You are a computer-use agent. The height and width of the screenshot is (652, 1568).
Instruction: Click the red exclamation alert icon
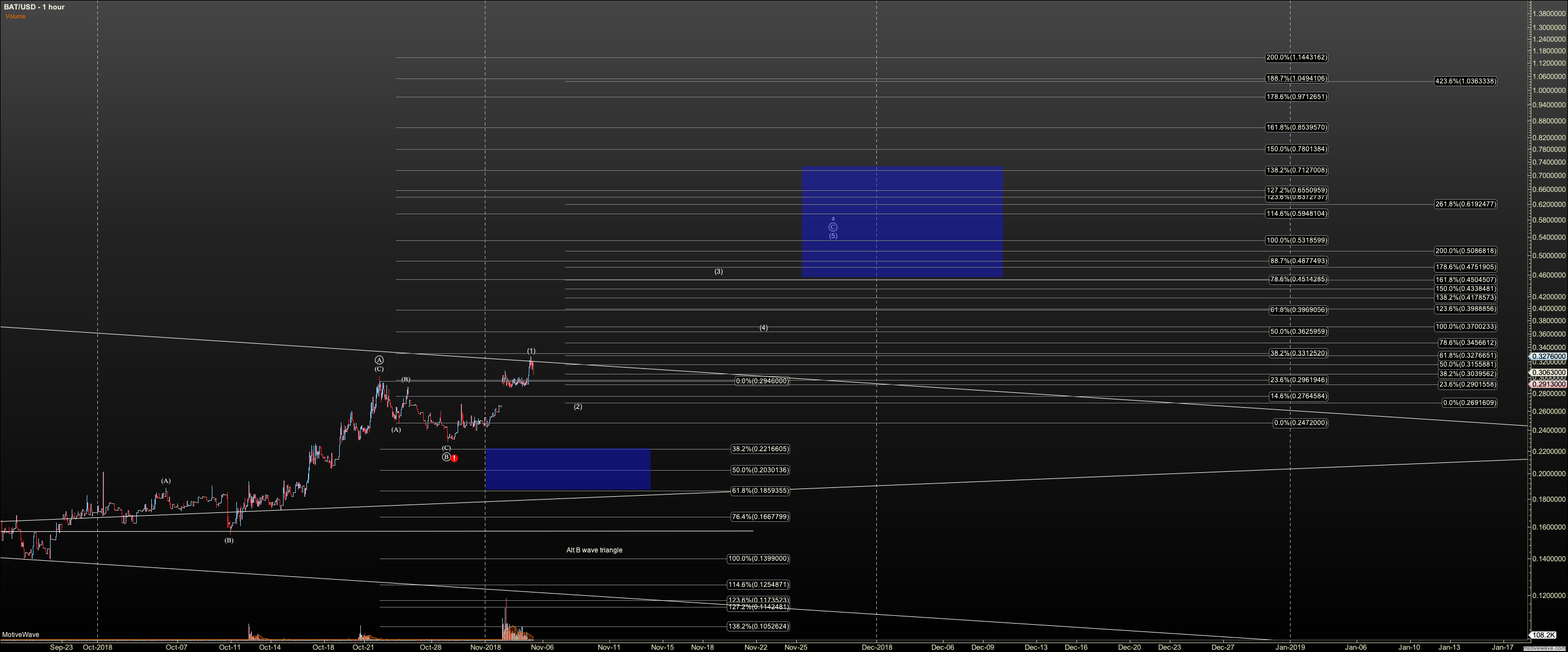(454, 458)
